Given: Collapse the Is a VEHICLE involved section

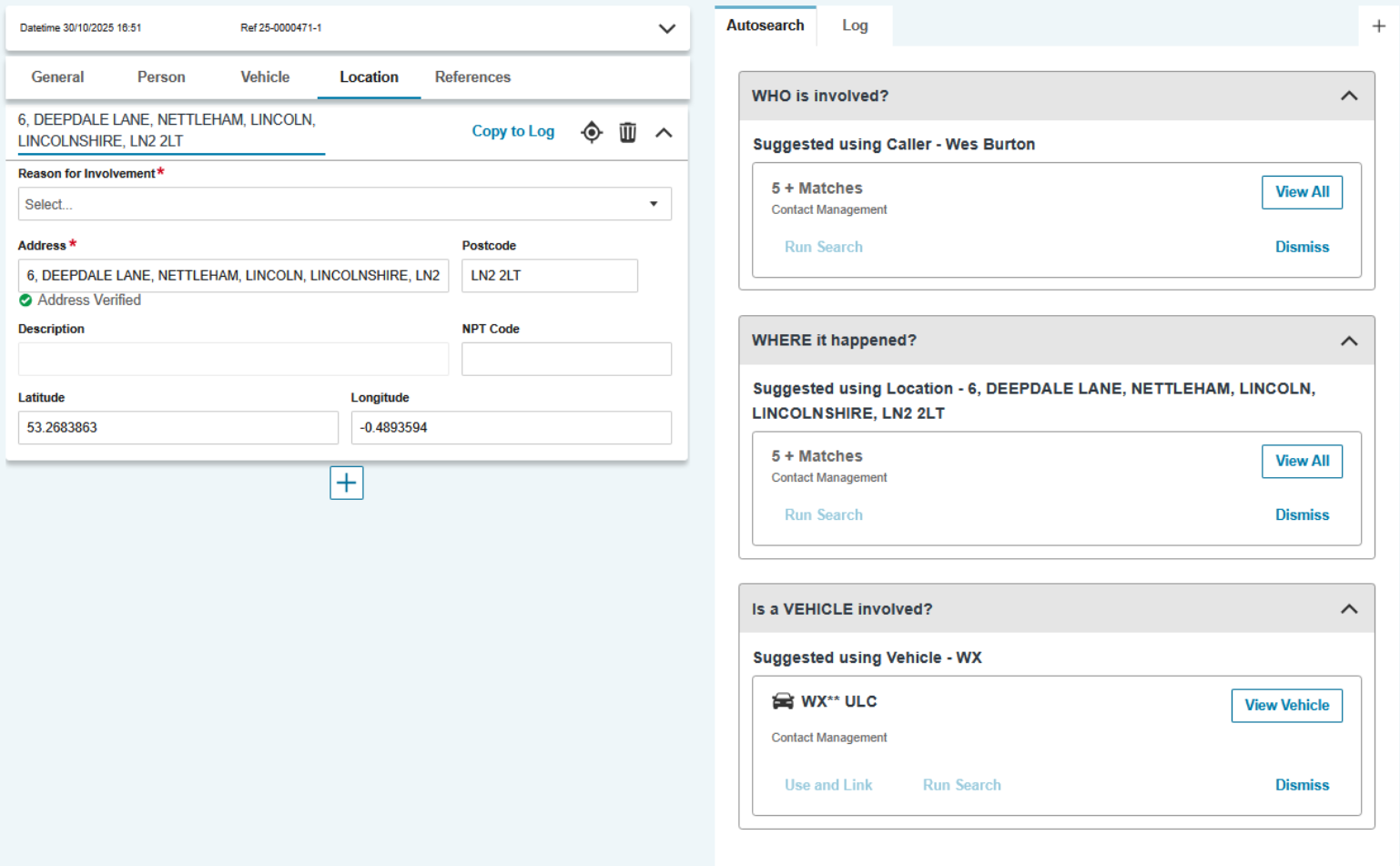Looking at the screenshot, I should coord(1348,609).
